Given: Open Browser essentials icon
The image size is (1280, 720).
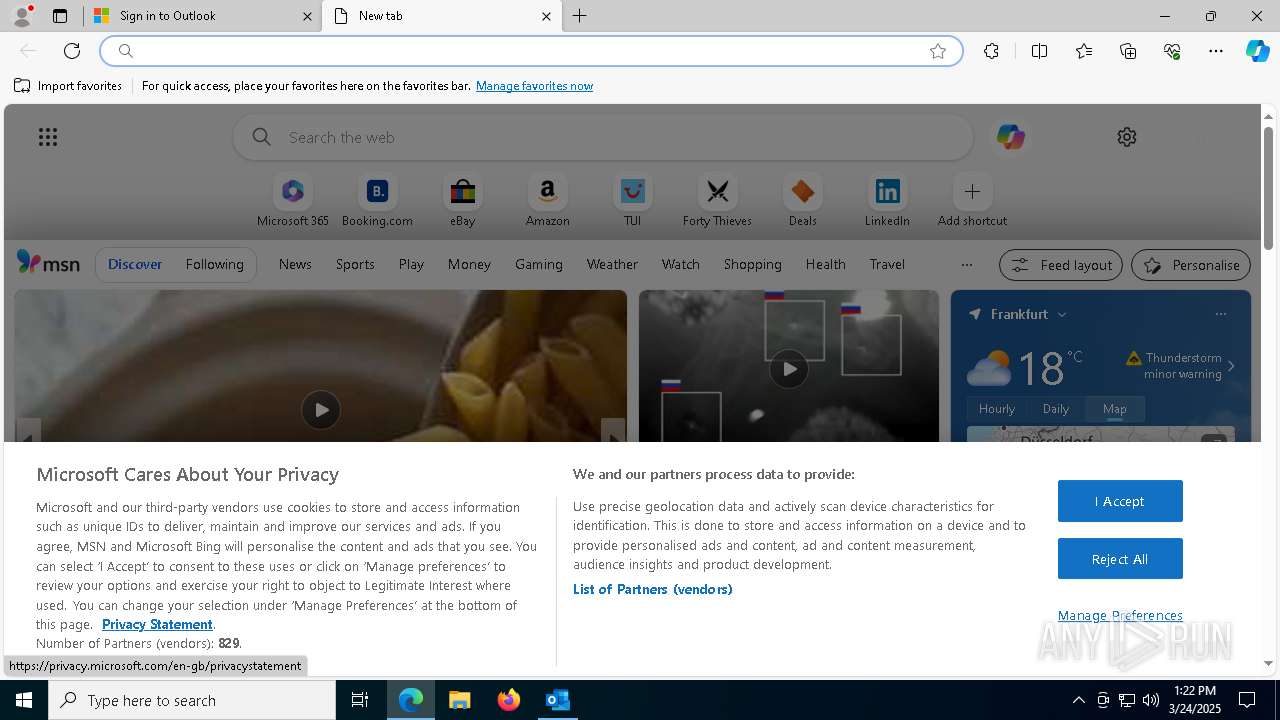Looking at the screenshot, I should 1172,51.
